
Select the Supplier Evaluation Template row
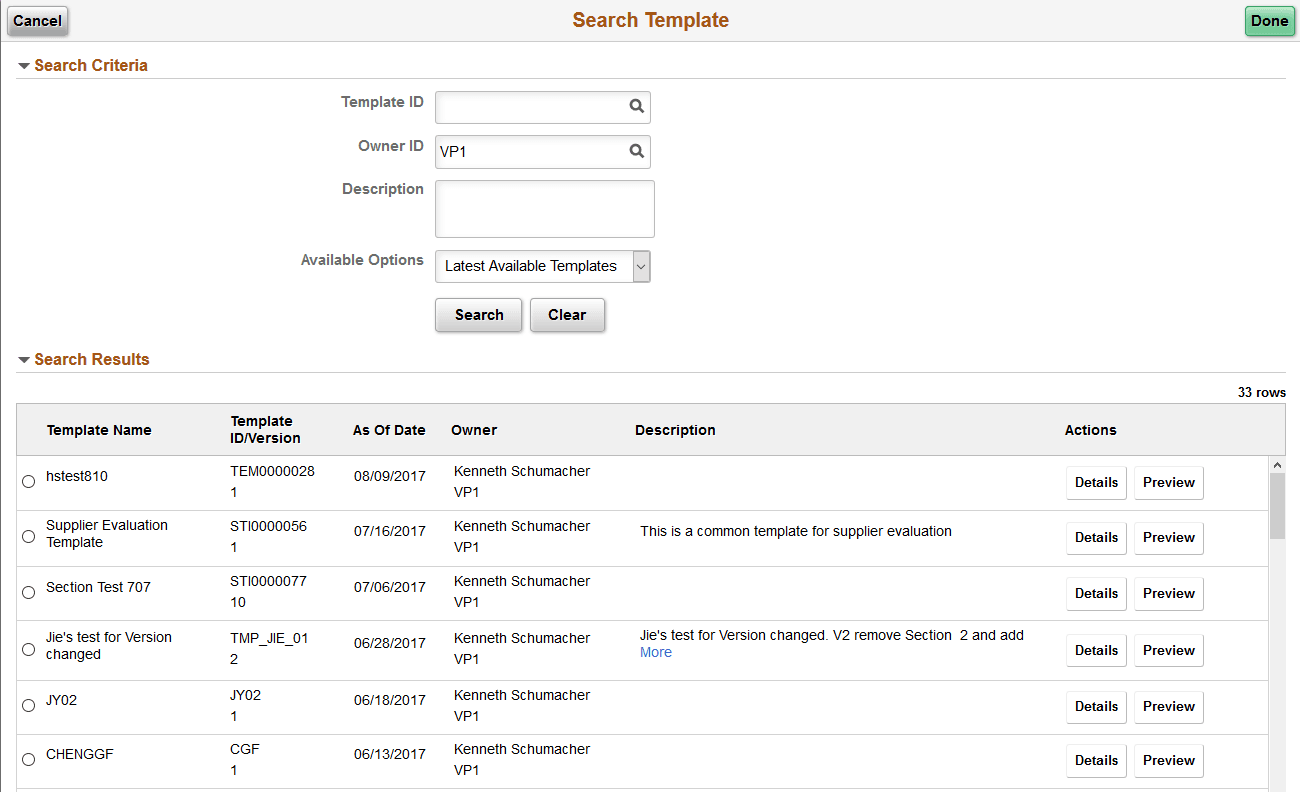(x=28, y=536)
